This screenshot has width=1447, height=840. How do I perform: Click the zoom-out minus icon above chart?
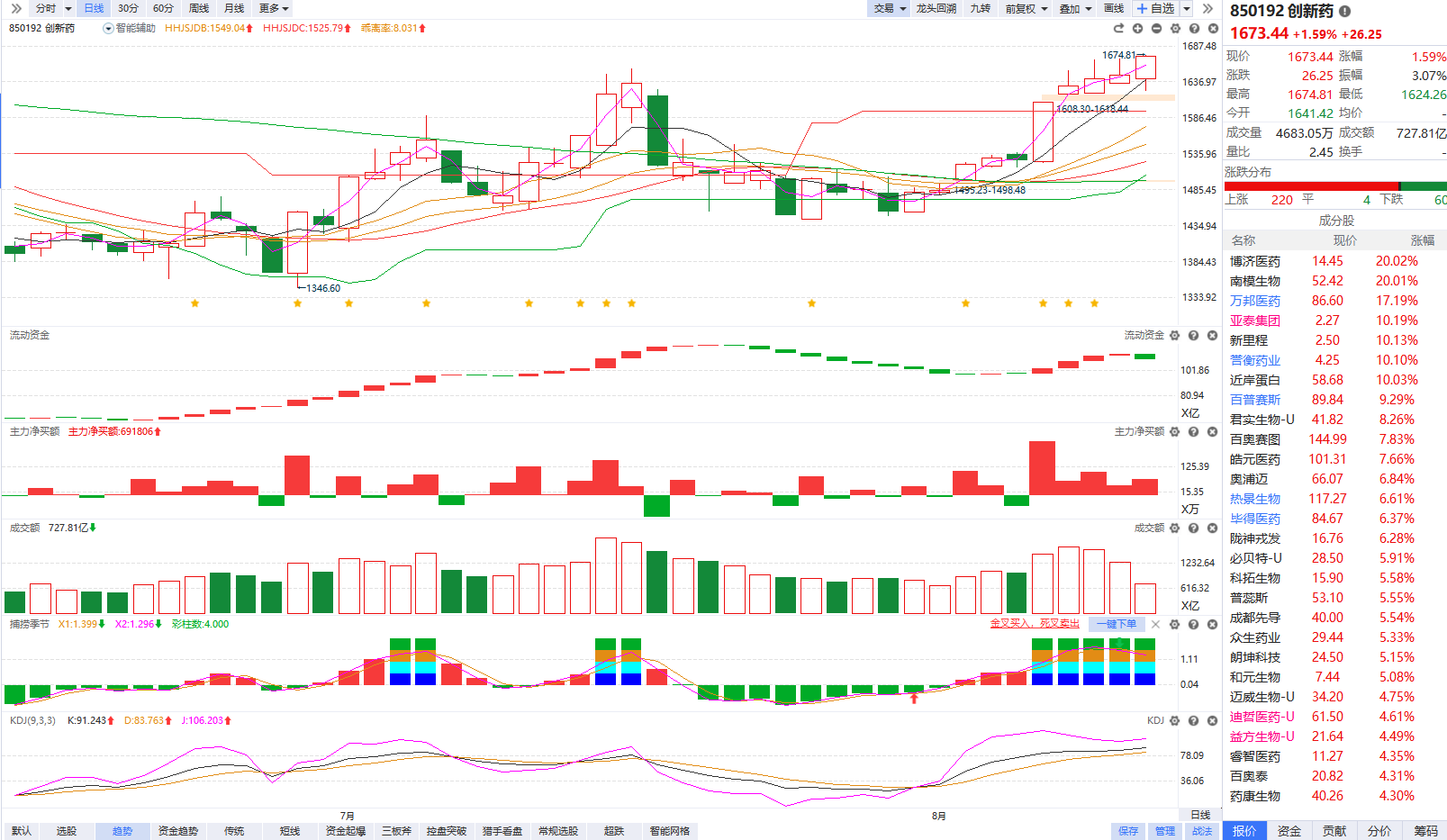[1157, 29]
